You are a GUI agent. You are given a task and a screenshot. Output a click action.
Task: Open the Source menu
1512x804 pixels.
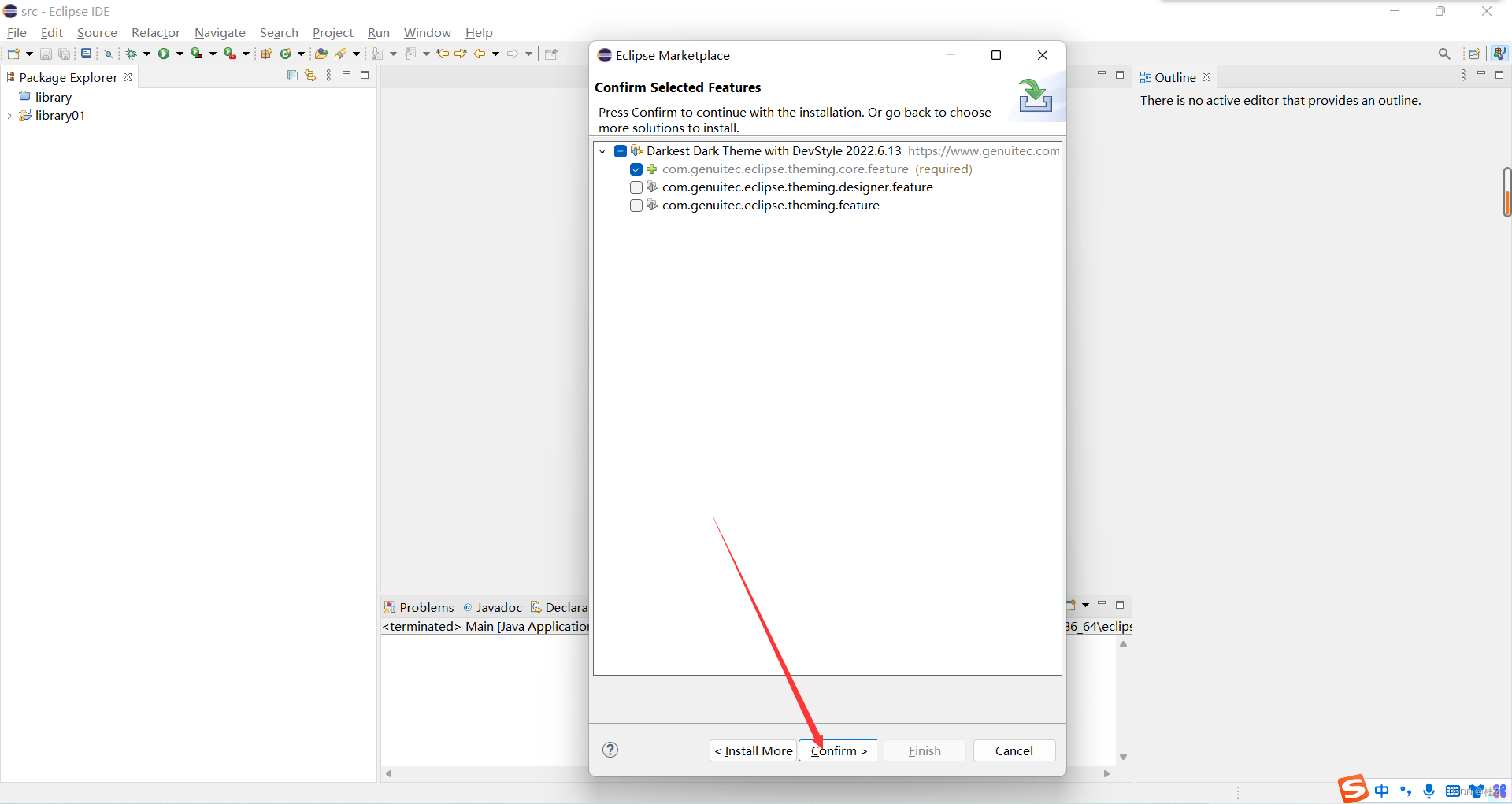pyautogui.click(x=97, y=32)
